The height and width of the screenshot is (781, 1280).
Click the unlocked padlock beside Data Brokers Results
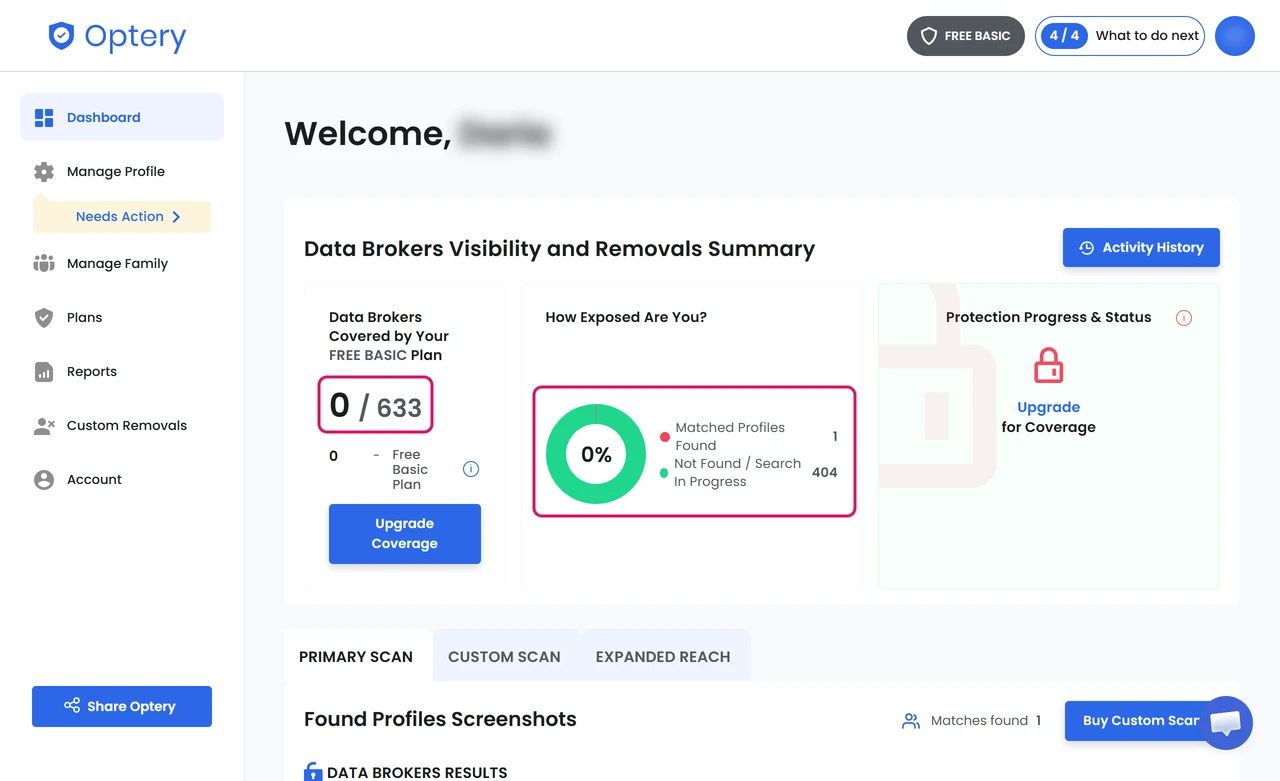pos(313,772)
